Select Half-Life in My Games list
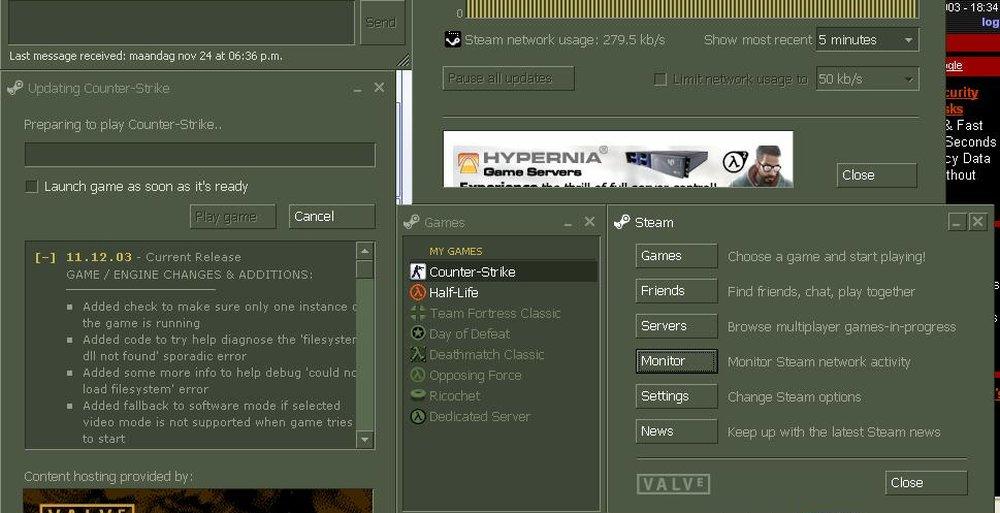The width and height of the screenshot is (1000, 513). [x=501, y=292]
